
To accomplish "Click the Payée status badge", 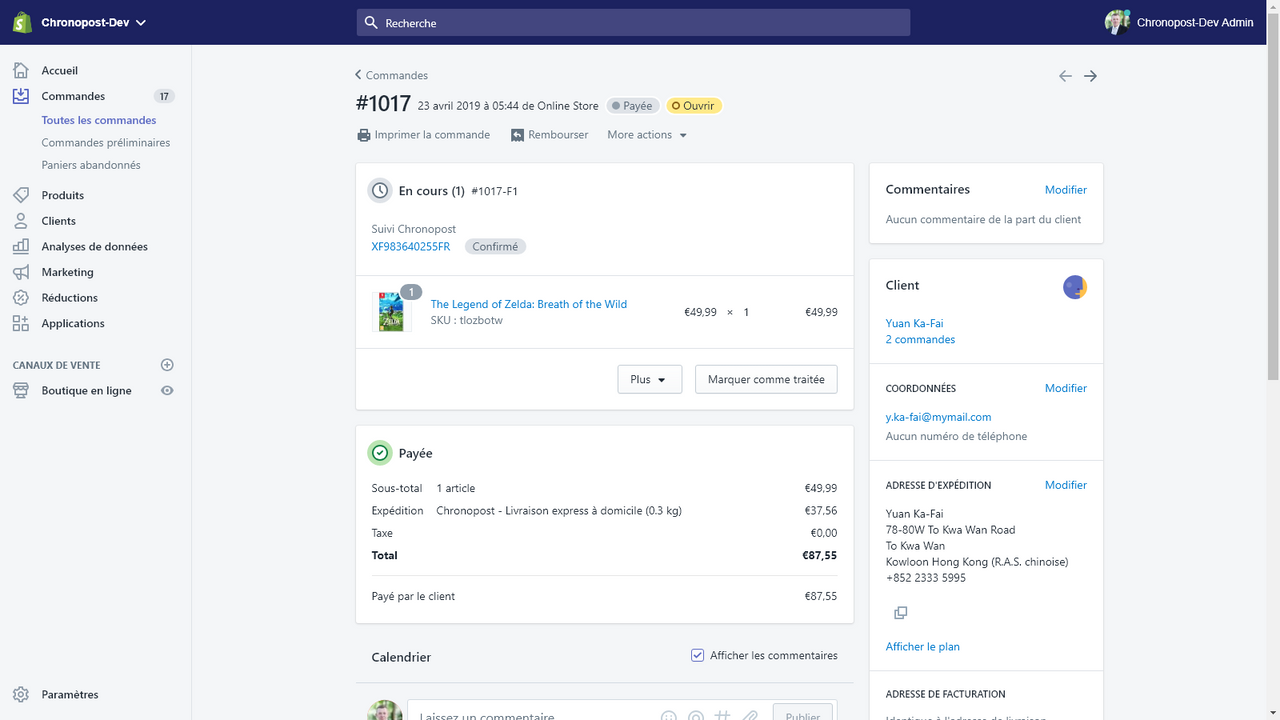I will (632, 106).
